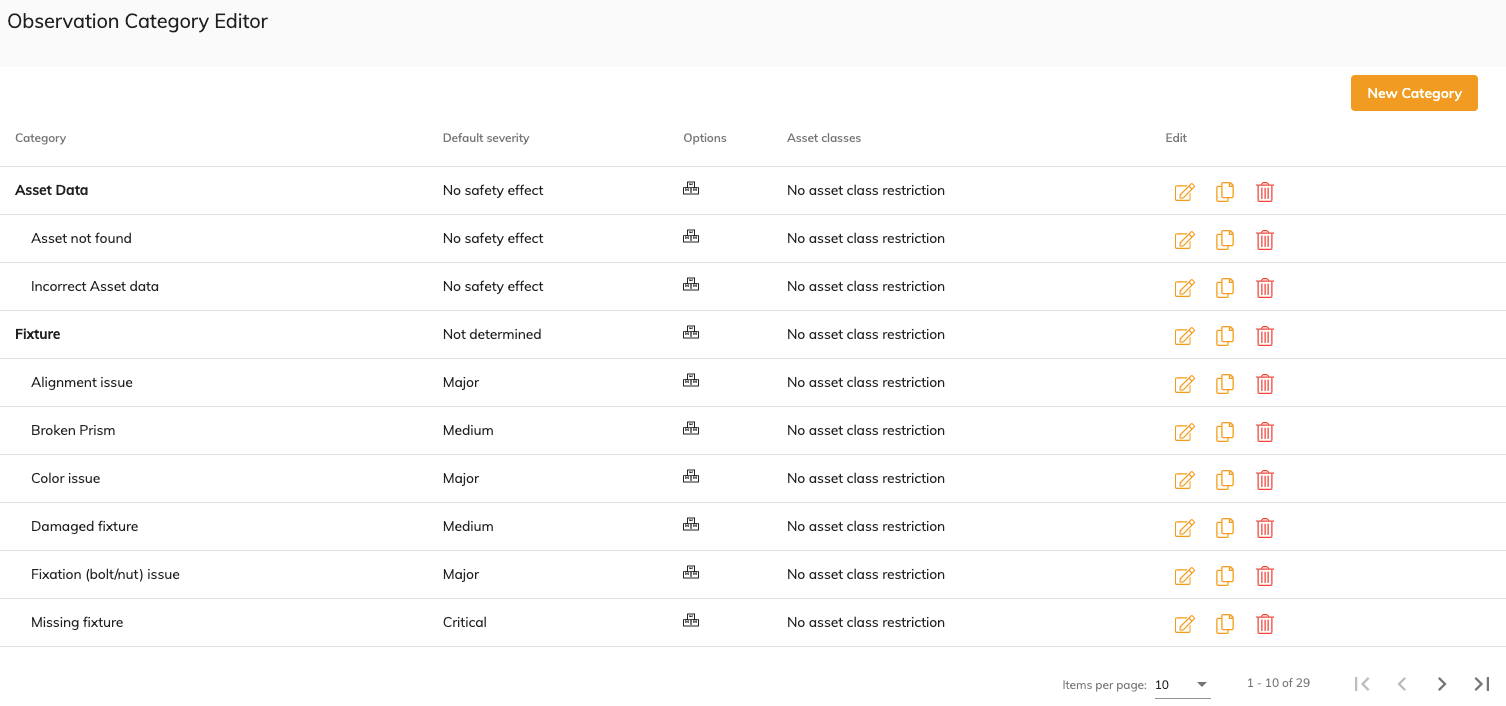Click the New Category button
1506x706 pixels.
coord(1413,93)
